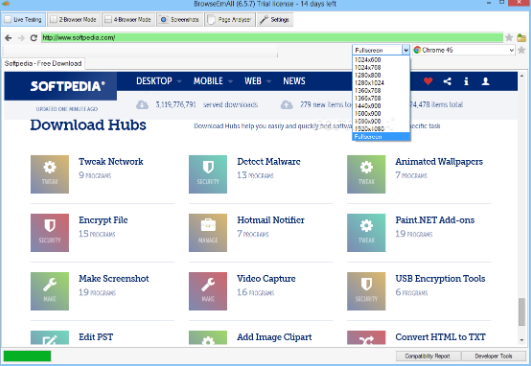Go back with the back arrow
531x366 pixels.
coord(8,38)
